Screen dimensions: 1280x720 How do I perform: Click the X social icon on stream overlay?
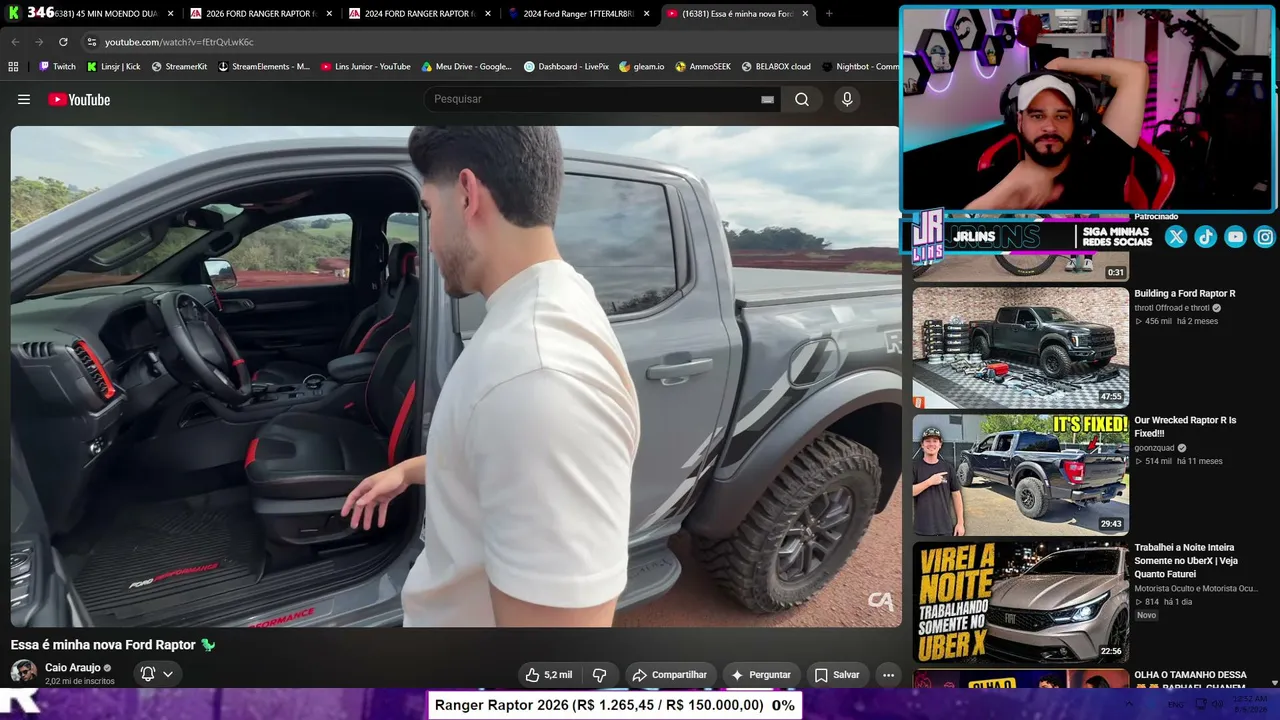(1176, 237)
